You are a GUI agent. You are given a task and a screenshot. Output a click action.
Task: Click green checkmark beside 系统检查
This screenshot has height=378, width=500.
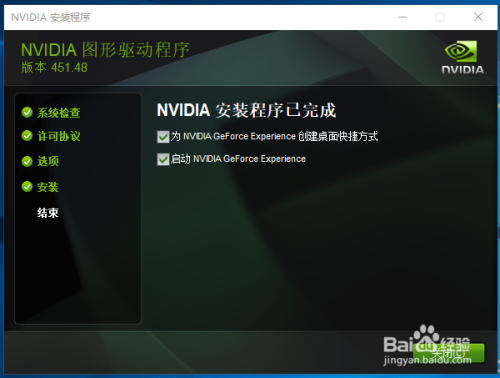(x=27, y=113)
